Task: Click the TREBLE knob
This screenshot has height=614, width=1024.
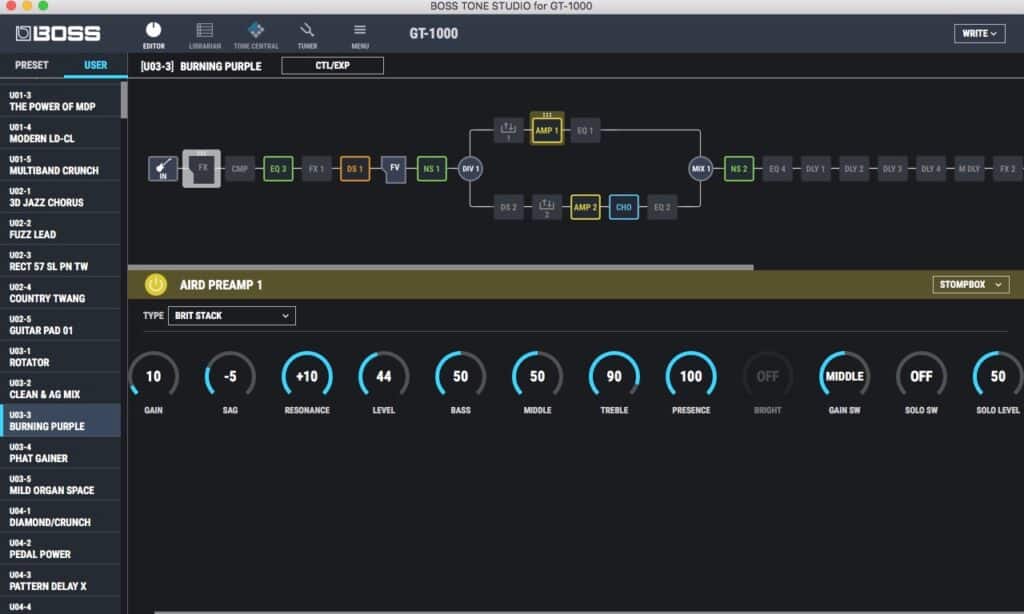Action: [x=614, y=376]
